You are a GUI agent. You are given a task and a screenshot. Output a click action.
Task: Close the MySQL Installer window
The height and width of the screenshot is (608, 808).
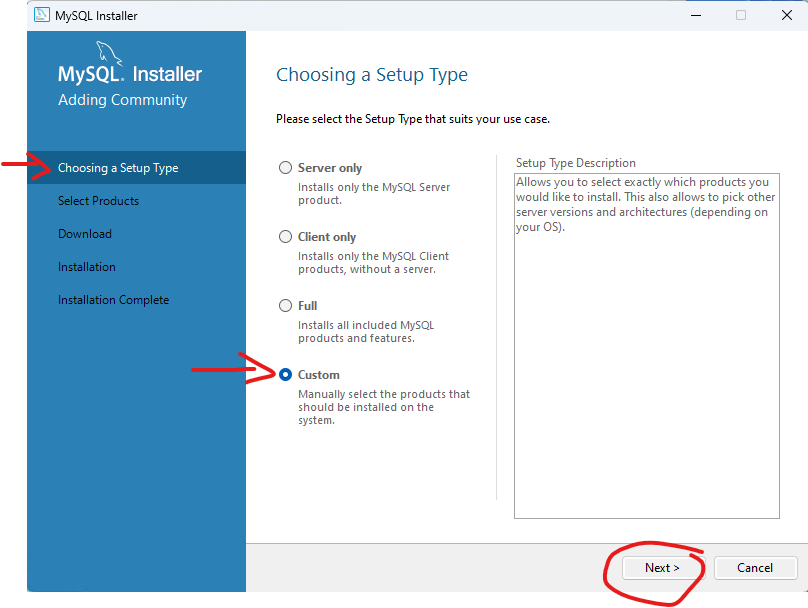(787, 15)
